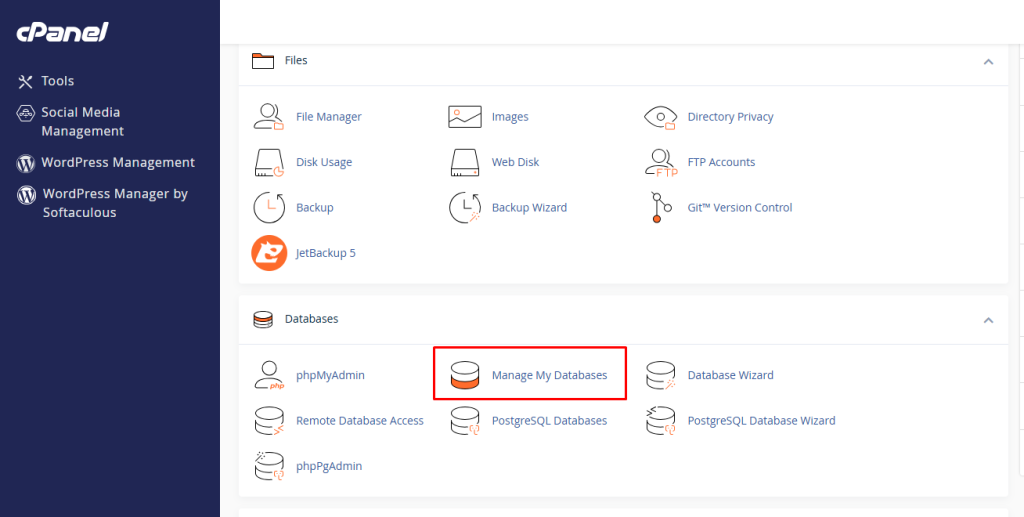Open the File Manager icon
Image resolution: width=1024 pixels, height=517 pixels.
point(268,117)
